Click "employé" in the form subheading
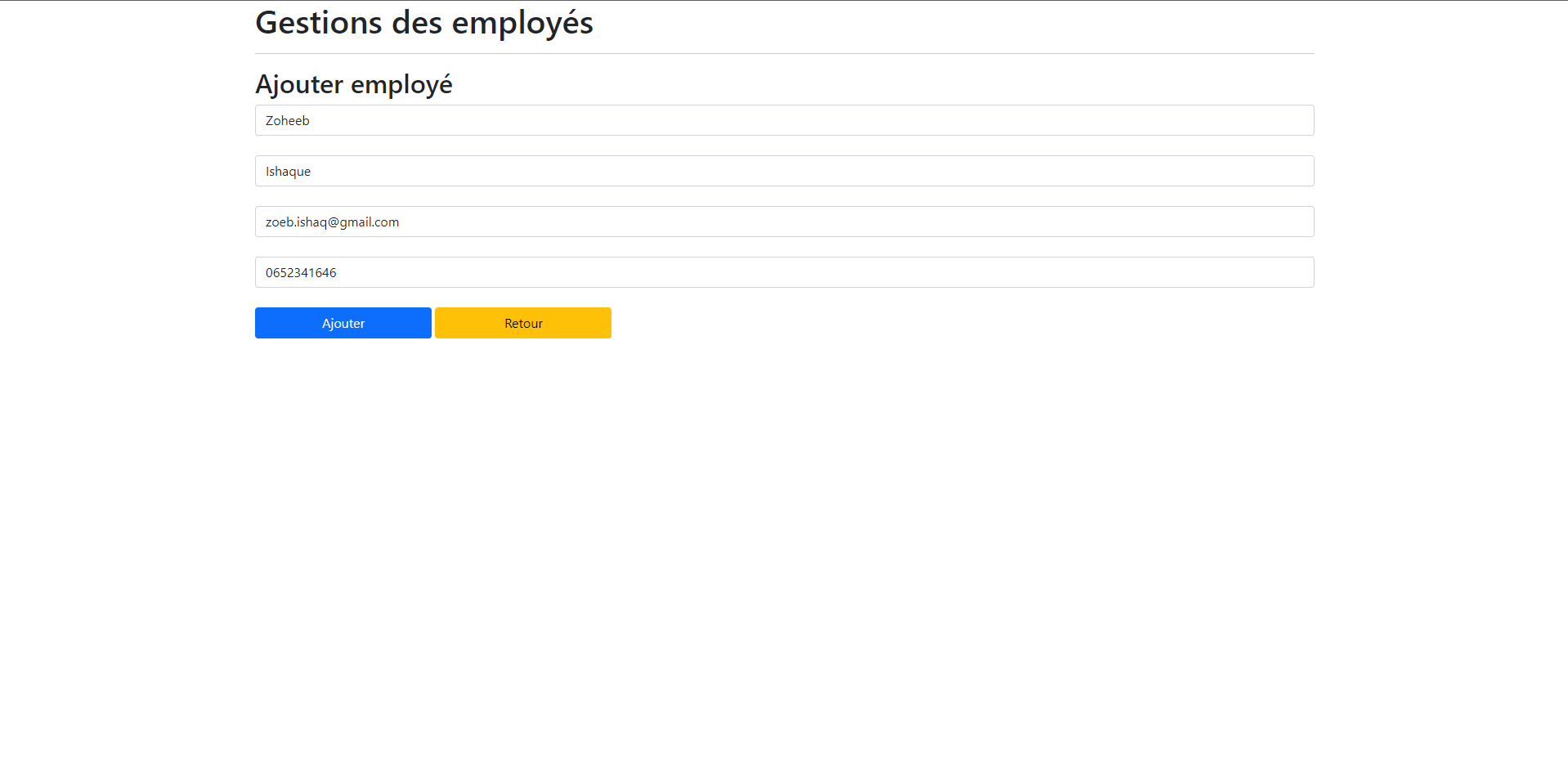The image size is (1568, 766). [x=401, y=84]
